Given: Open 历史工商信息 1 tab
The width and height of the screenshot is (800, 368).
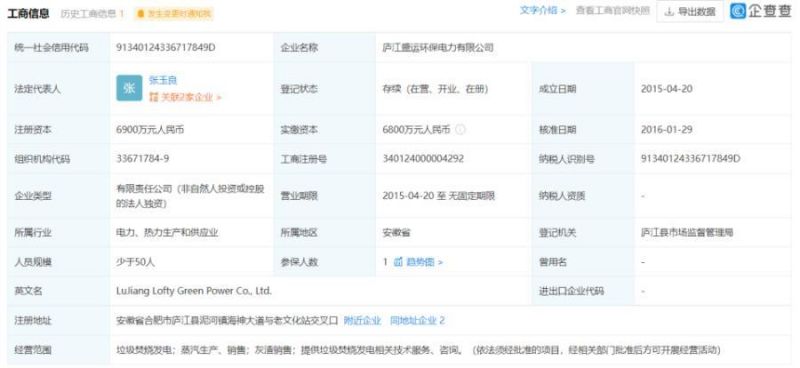Looking at the screenshot, I should click(92, 14).
